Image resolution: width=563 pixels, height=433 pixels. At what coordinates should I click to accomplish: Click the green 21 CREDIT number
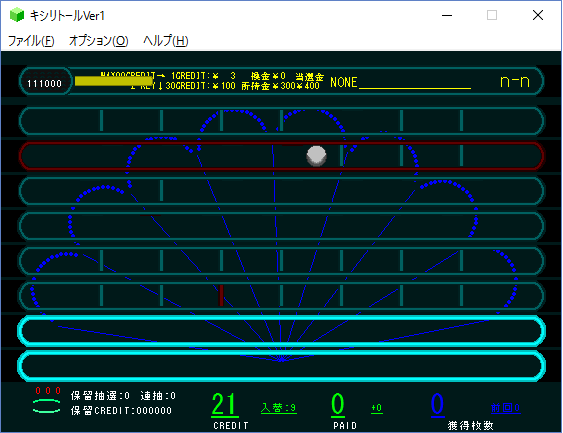click(224, 405)
